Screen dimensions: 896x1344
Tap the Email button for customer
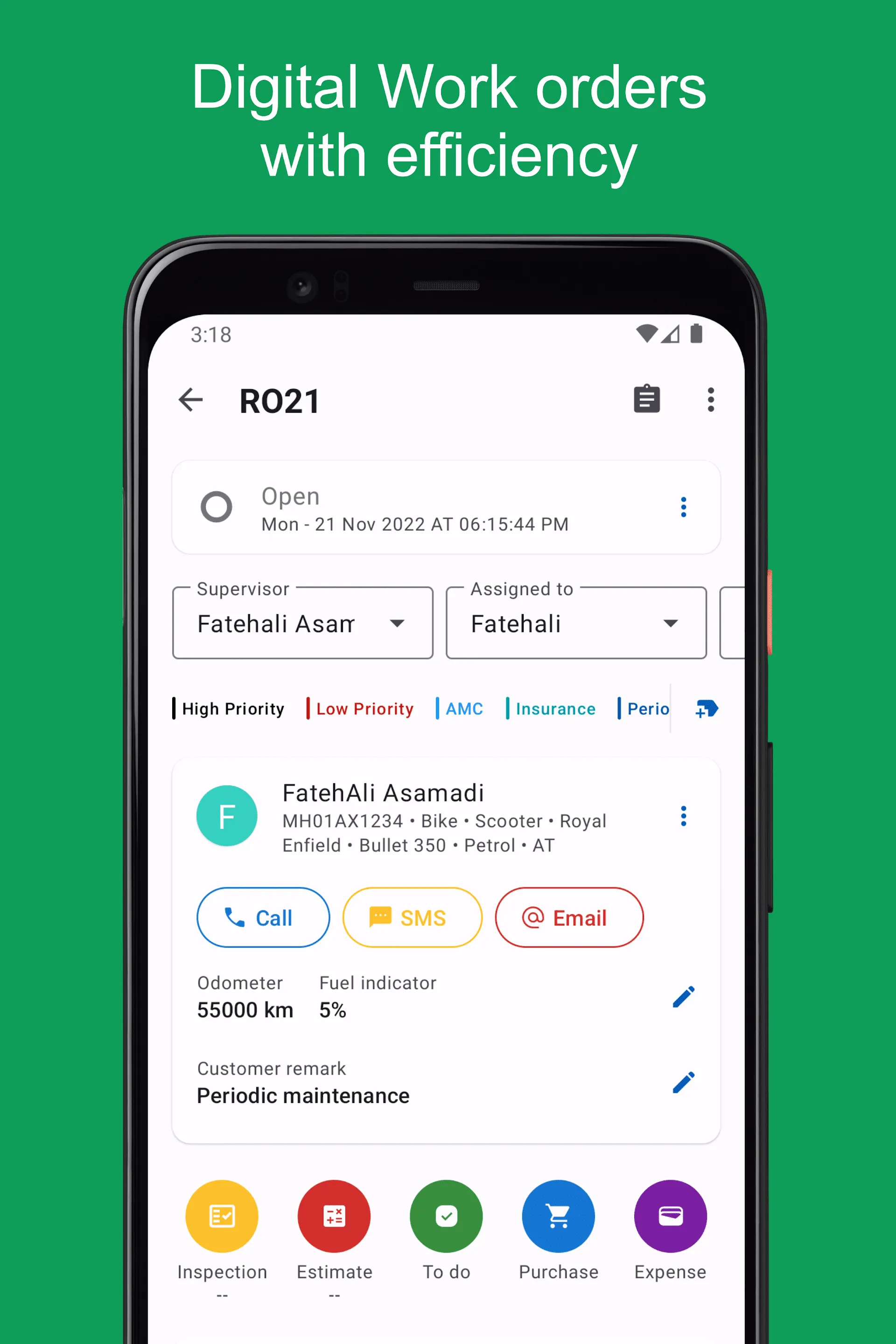pos(568,917)
